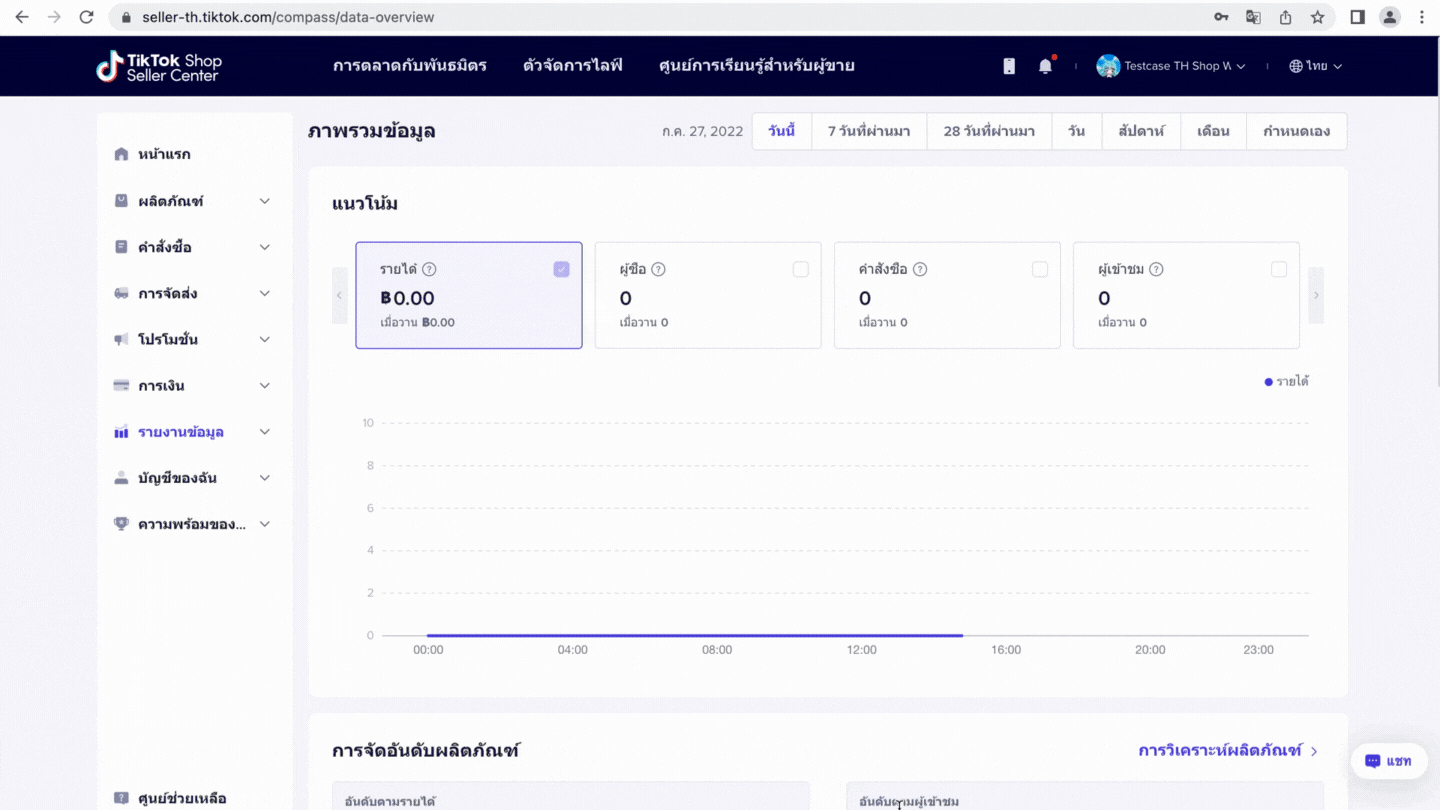This screenshot has width=1440, height=810.
Task: Click the TikTok Shop Seller Center logo
Action: (x=159, y=66)
